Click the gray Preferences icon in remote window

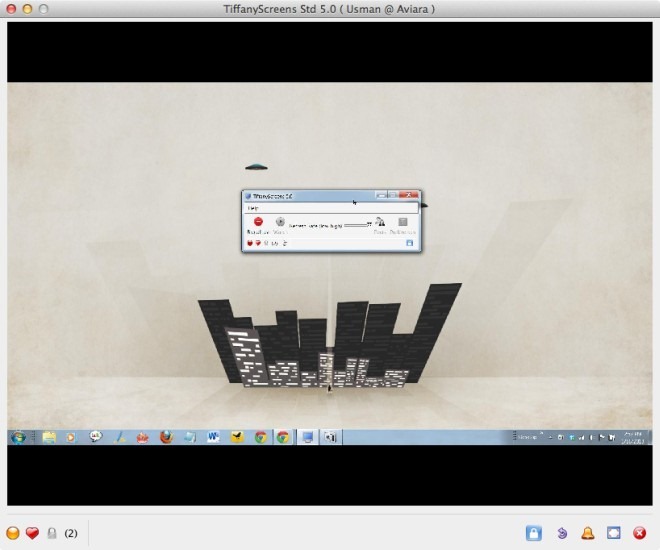[403, 221]
